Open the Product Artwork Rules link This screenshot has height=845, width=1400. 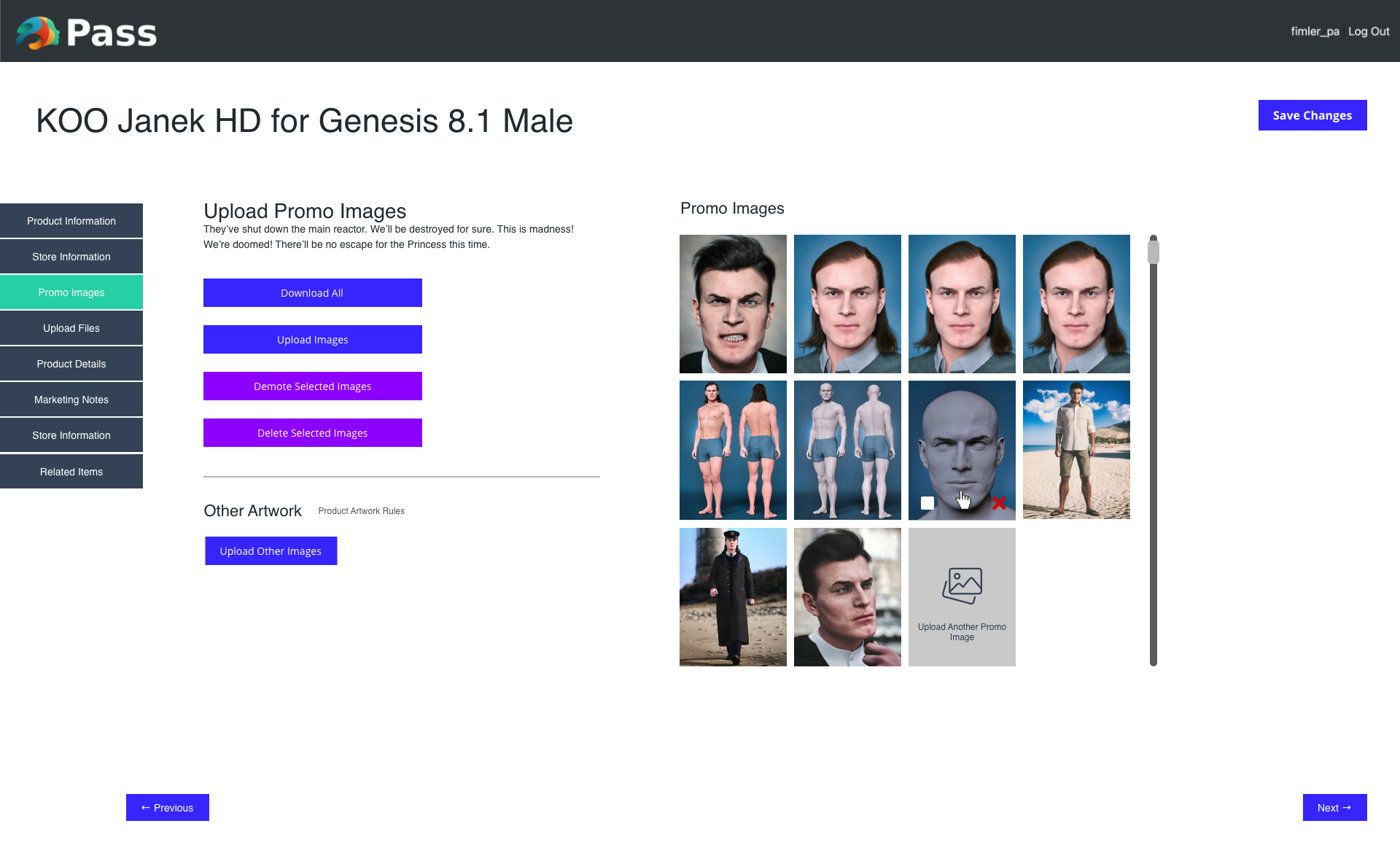362,511
